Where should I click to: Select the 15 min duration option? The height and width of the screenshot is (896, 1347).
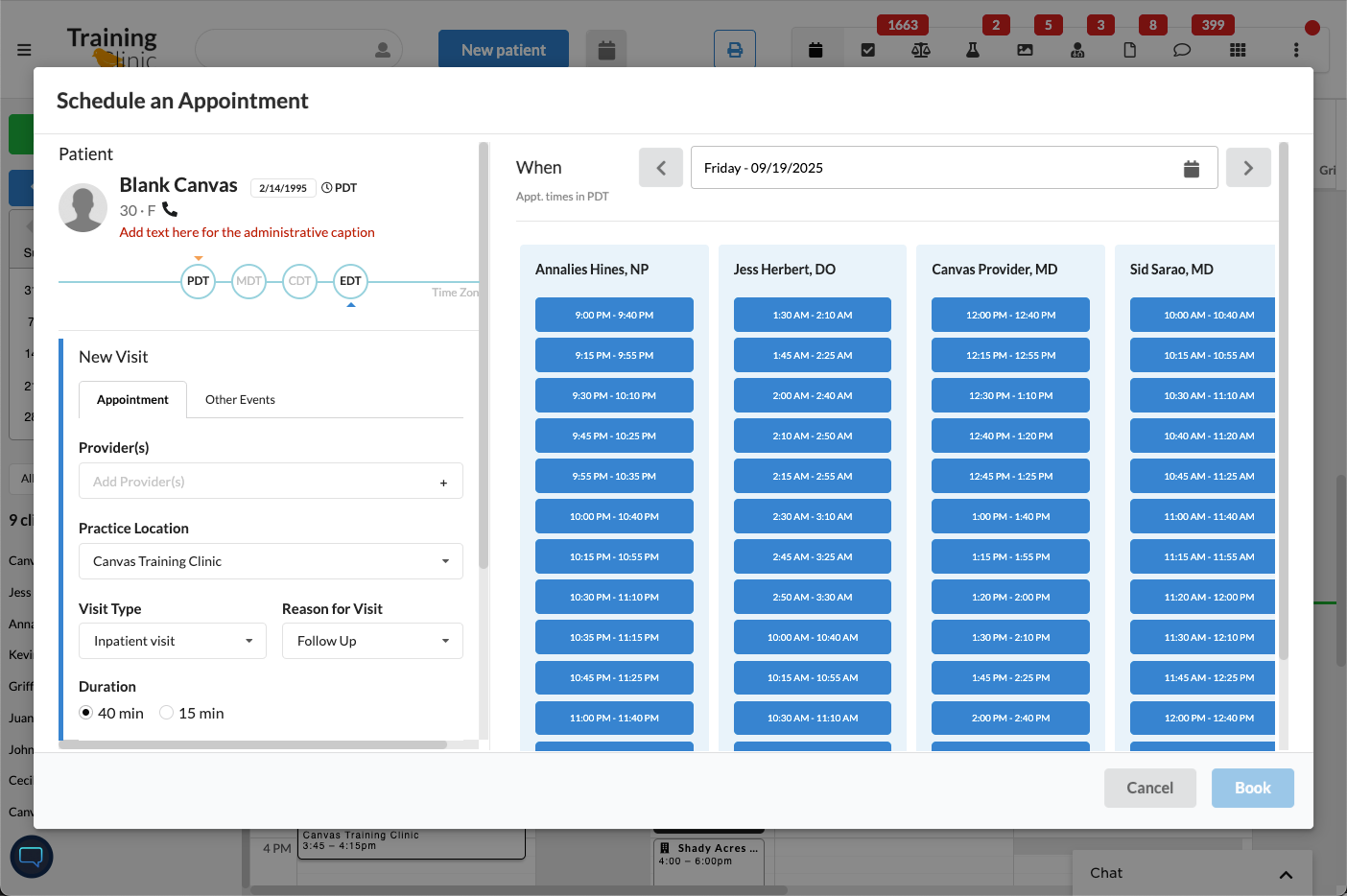(x=167, y=713)
